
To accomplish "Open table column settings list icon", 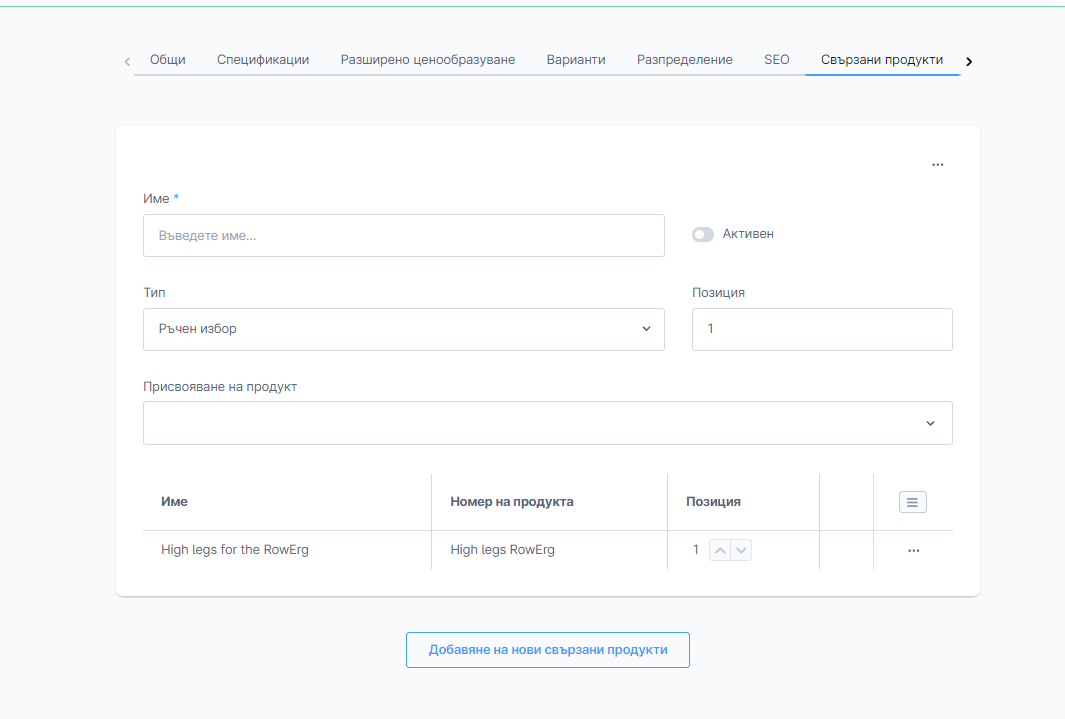I will (x=912, y=502).
